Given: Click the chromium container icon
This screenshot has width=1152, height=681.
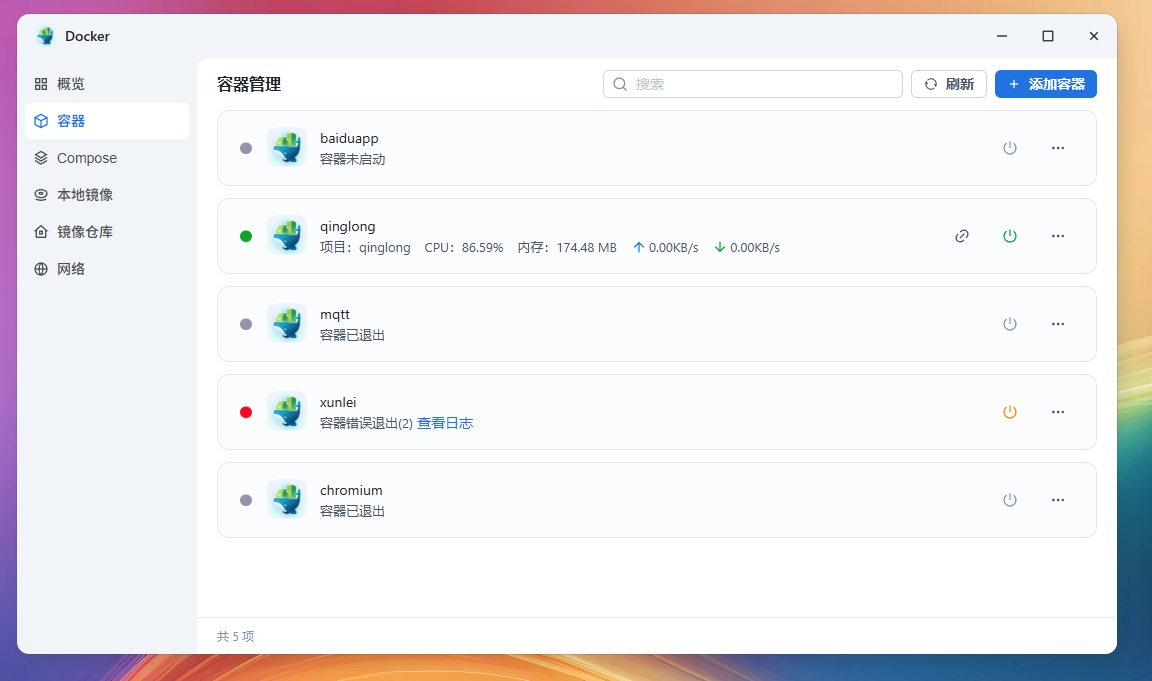Looking at the screenshot, I should pyautogui.click(x=287, y=500).
